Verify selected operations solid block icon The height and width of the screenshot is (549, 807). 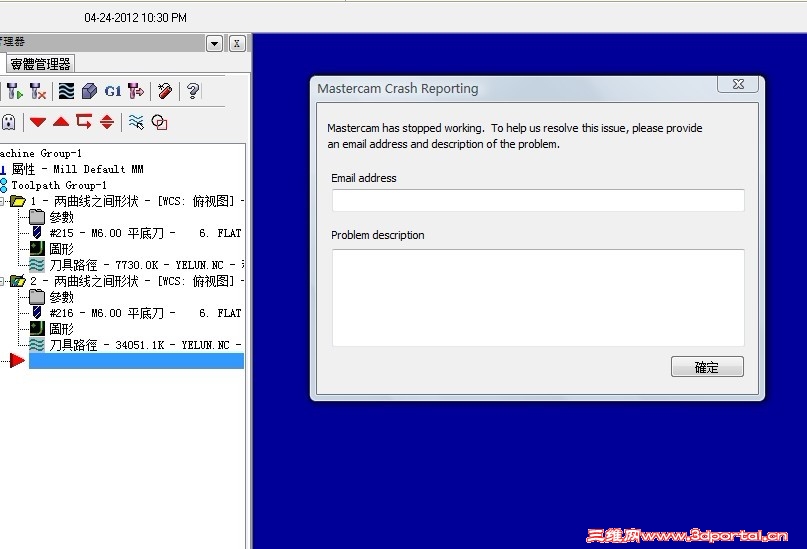coord(89,91)
